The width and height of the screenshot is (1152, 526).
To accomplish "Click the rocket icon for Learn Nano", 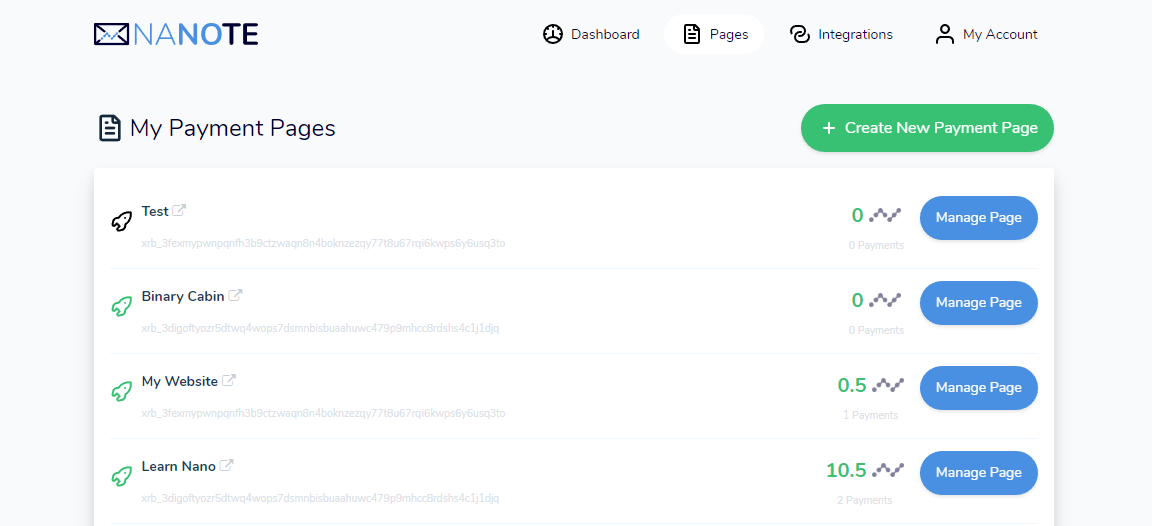I will pyautogui.click(x=121, y=477).
